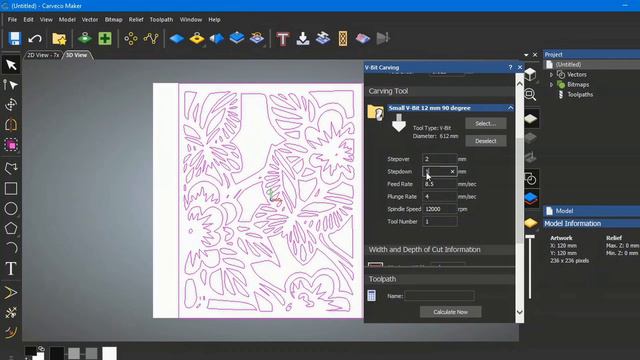Click the green plus toolbar icon
The height and width of the screenshot is (360, 640).
pos(105,39)
